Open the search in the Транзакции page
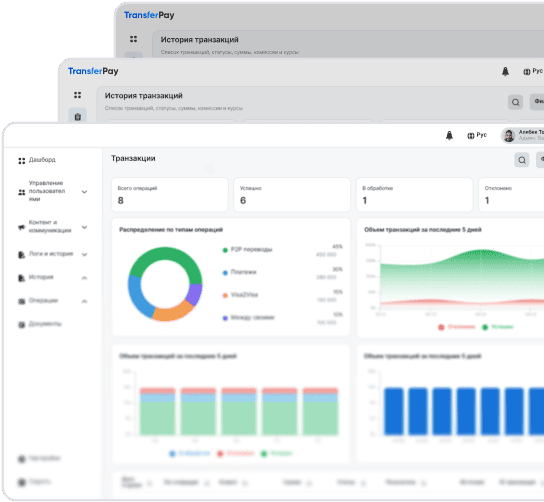This screenshot has height=502, width=544. (521, 160)
